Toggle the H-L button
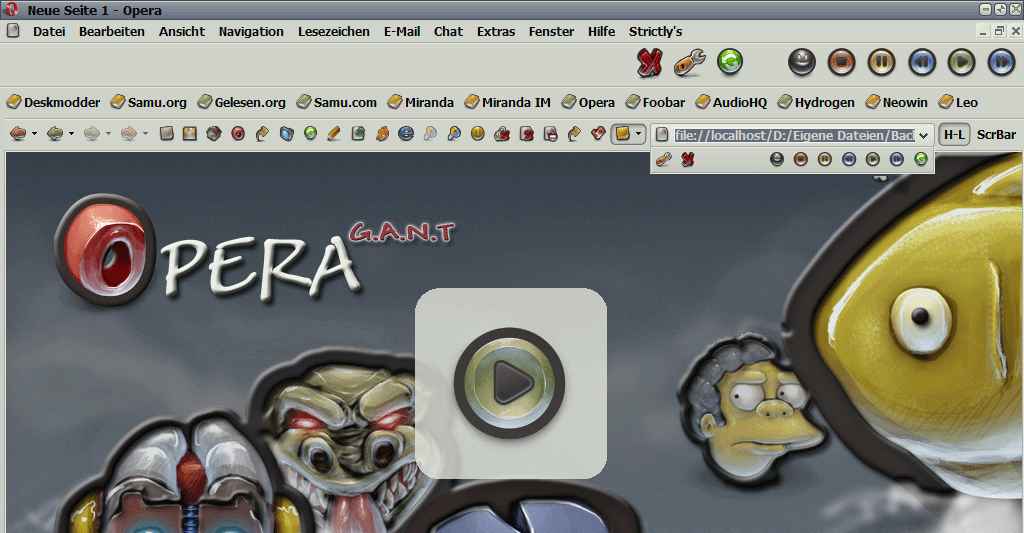 pyautogui.click(x=953, y=135)
